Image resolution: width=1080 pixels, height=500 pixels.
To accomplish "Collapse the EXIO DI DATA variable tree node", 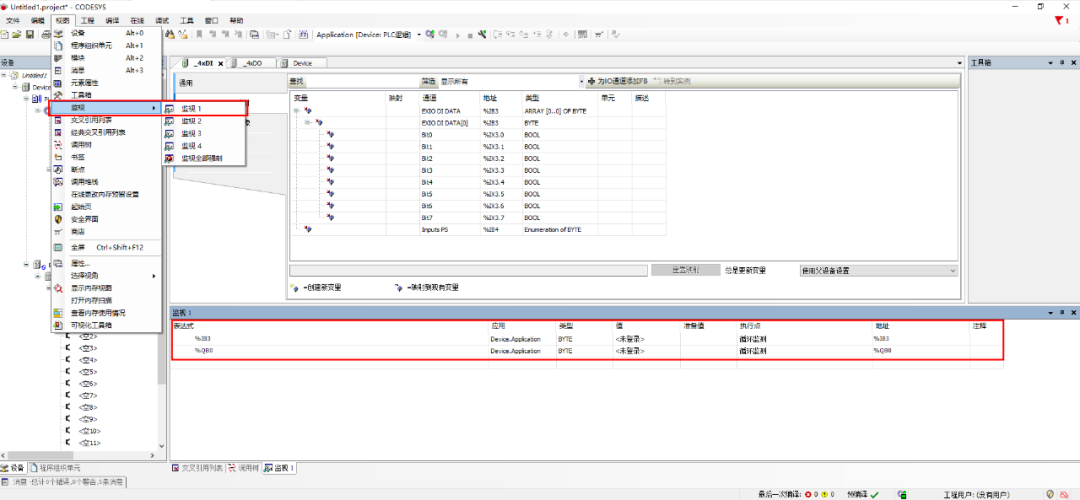I will tap(297, 110).
